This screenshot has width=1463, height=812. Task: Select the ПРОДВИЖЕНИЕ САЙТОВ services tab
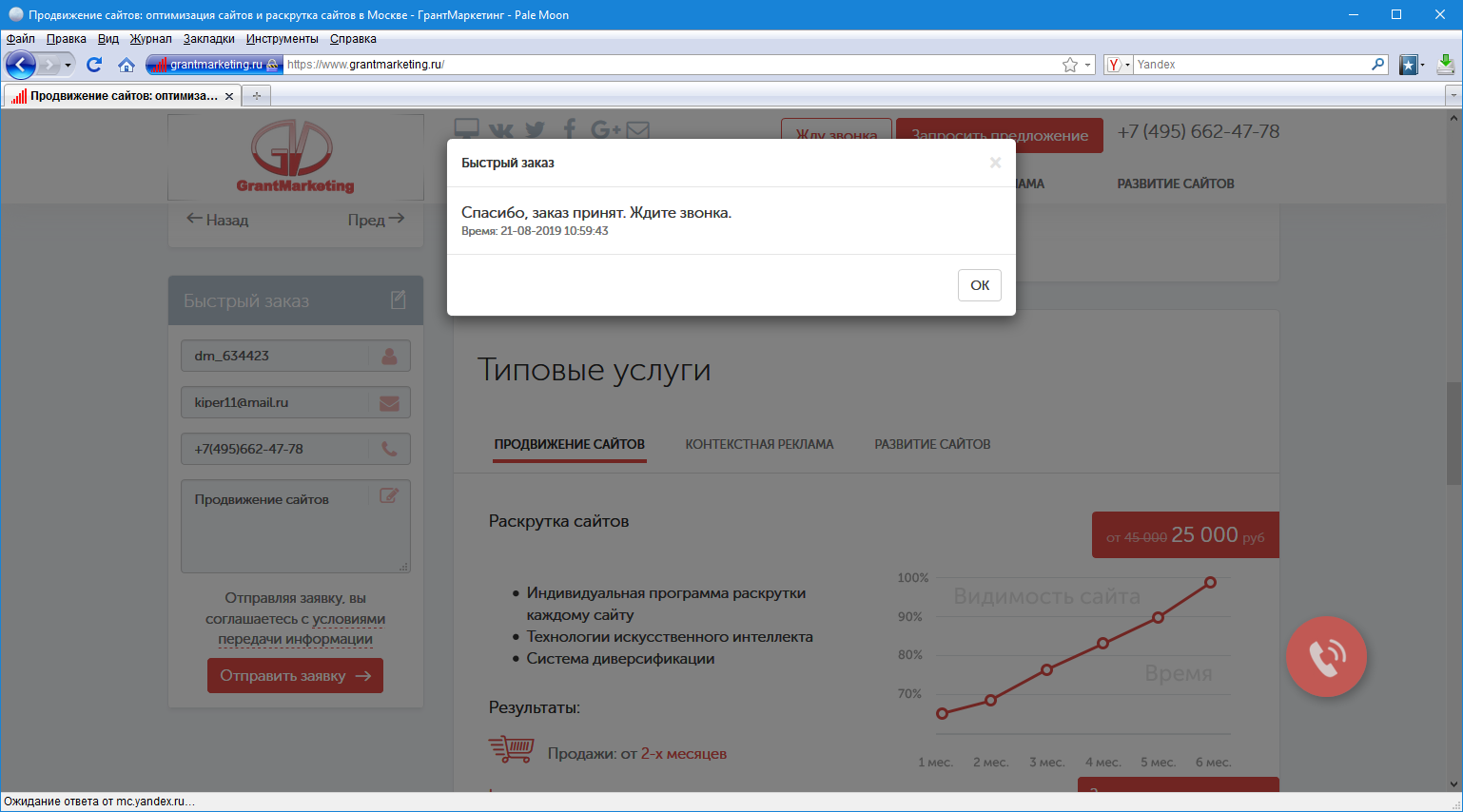(x=570, y=444)
